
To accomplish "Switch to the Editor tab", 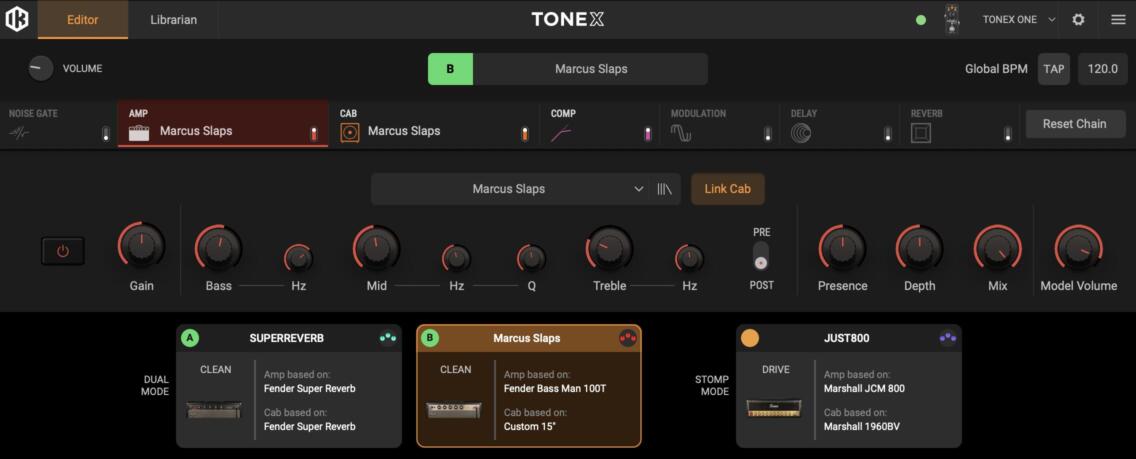I will pos(83,20).
